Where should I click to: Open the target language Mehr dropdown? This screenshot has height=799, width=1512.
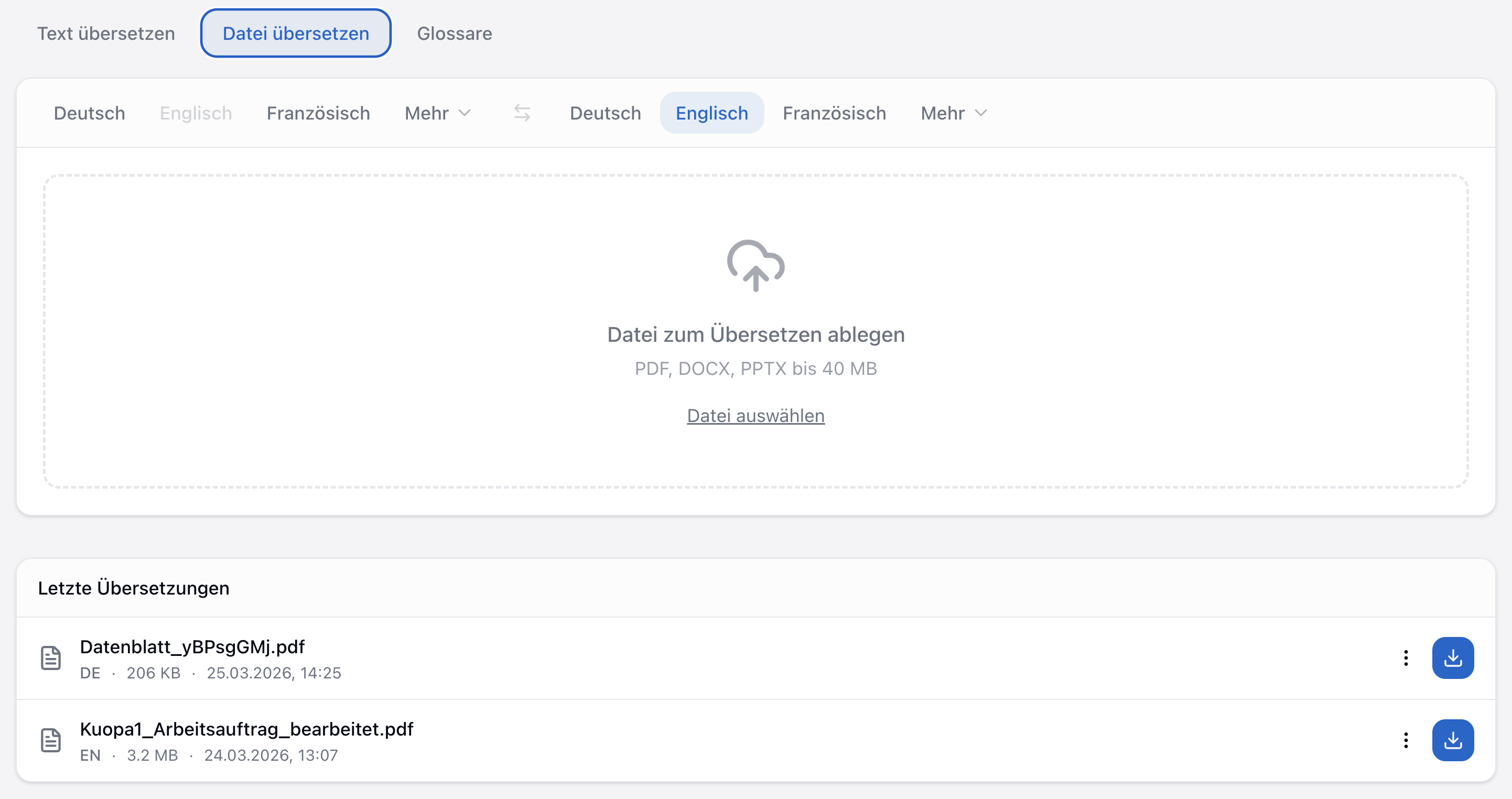(952, 113)
